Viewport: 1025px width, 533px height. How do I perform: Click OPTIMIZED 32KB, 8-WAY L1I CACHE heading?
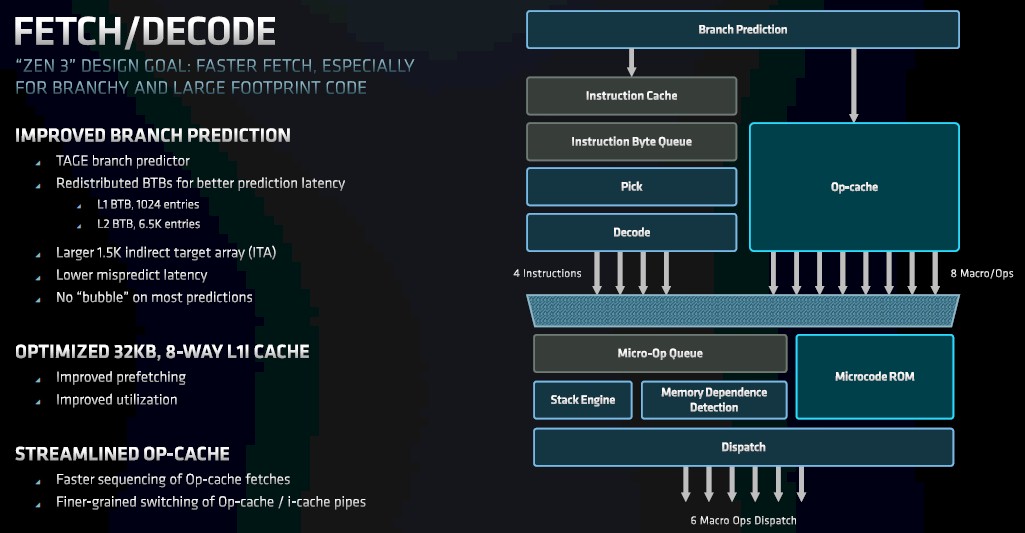(x=162, y=352)
